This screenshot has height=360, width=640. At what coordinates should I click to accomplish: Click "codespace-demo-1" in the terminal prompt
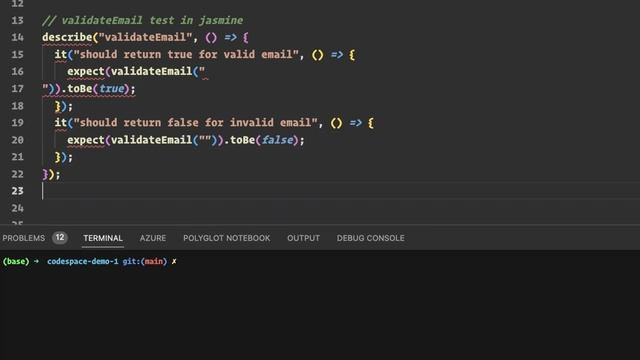pyautogui.click(x=82, y=261)
